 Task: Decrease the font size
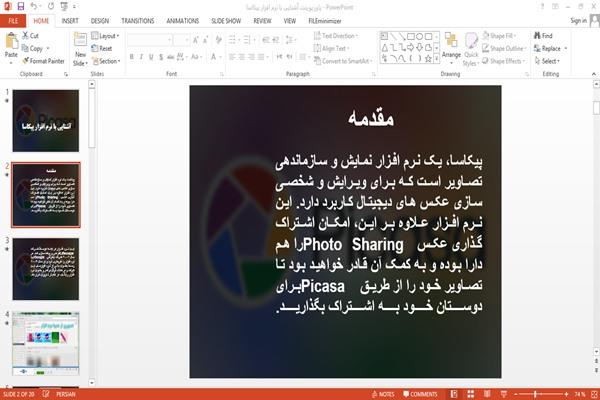[206, 39]
